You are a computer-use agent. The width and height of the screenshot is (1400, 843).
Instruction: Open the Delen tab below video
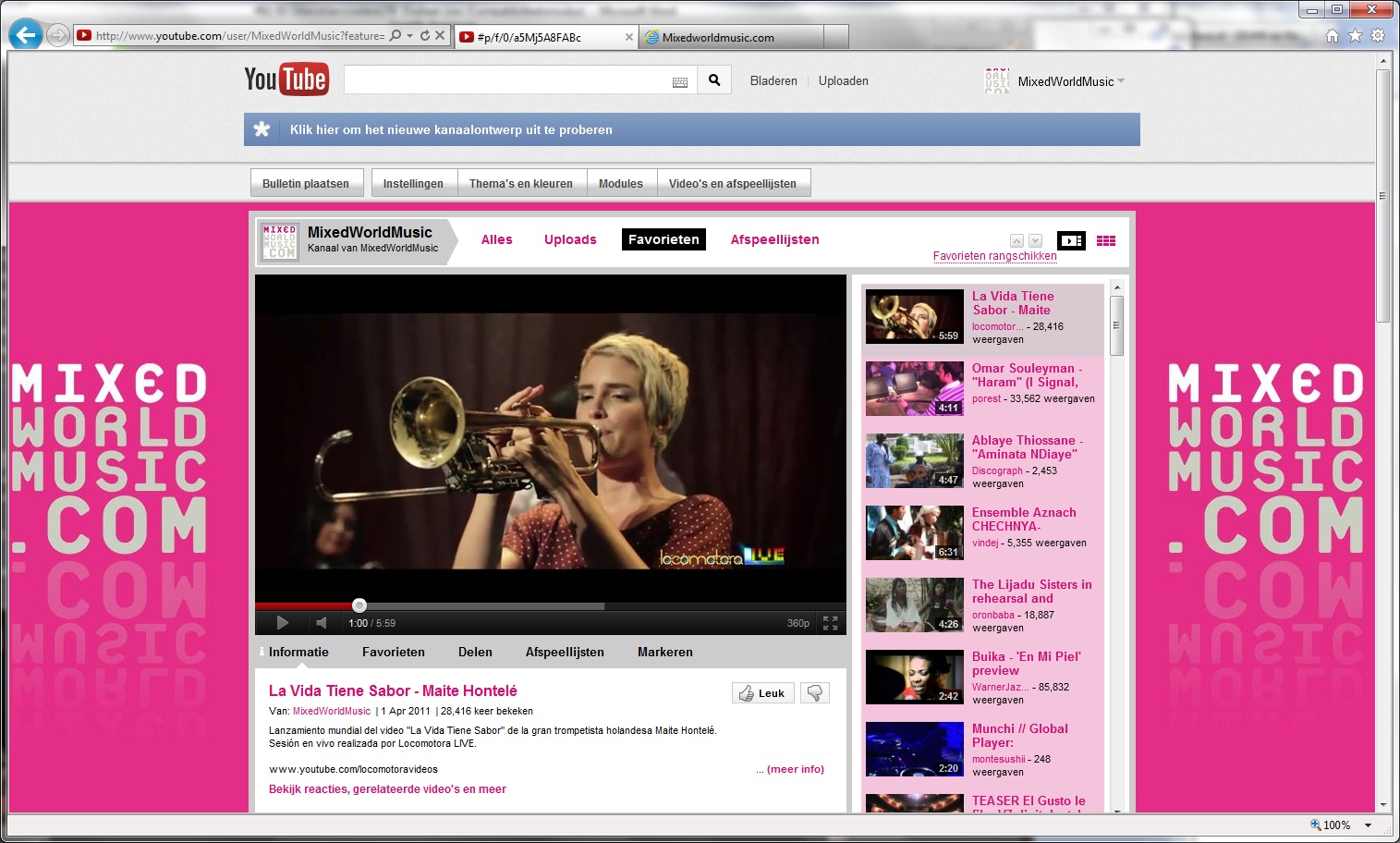pos(475,652)
